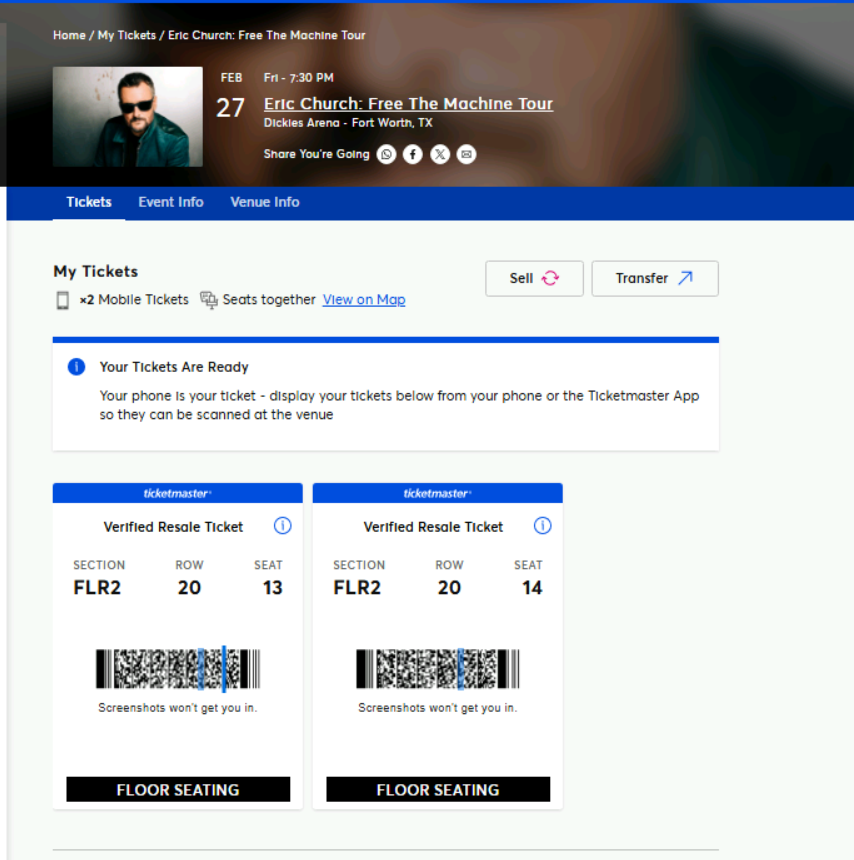
Task: Share event on Facebook icon
Action: coord(413,155)
